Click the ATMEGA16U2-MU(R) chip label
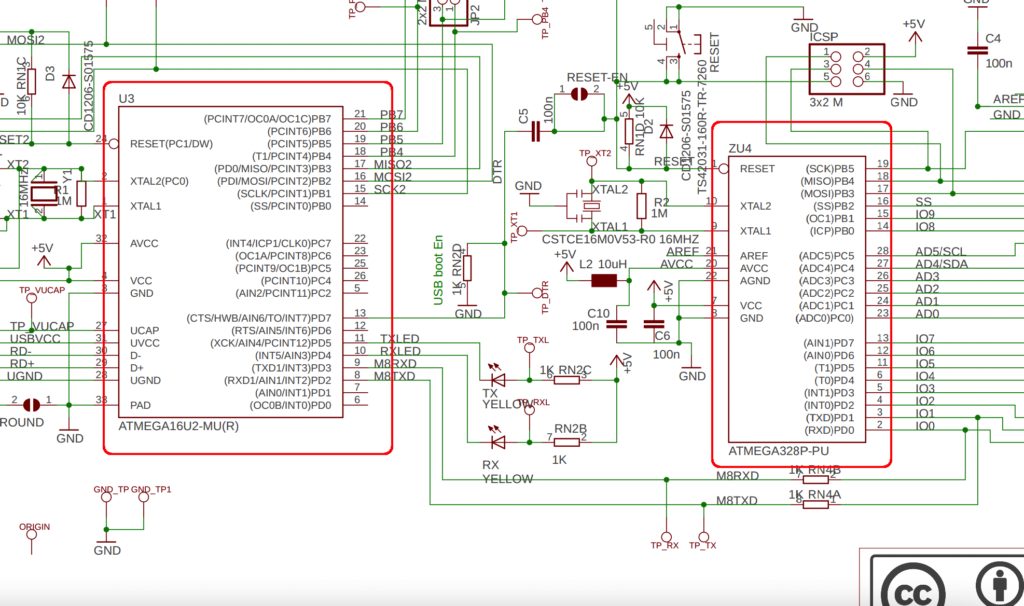 click(x=178, y=426)
